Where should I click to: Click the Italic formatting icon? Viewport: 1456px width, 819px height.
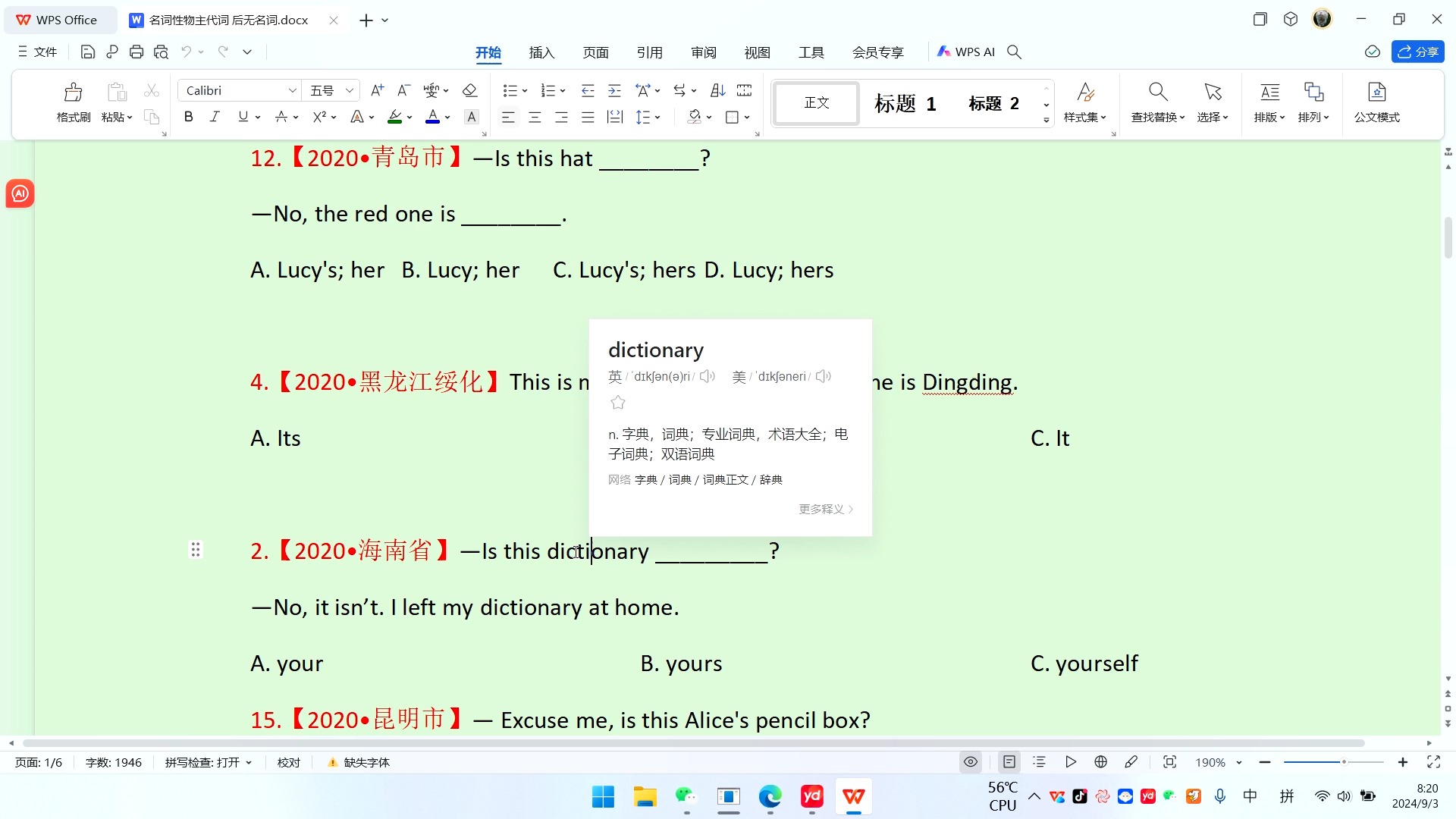pyautogui.click(x=215, y=118)
